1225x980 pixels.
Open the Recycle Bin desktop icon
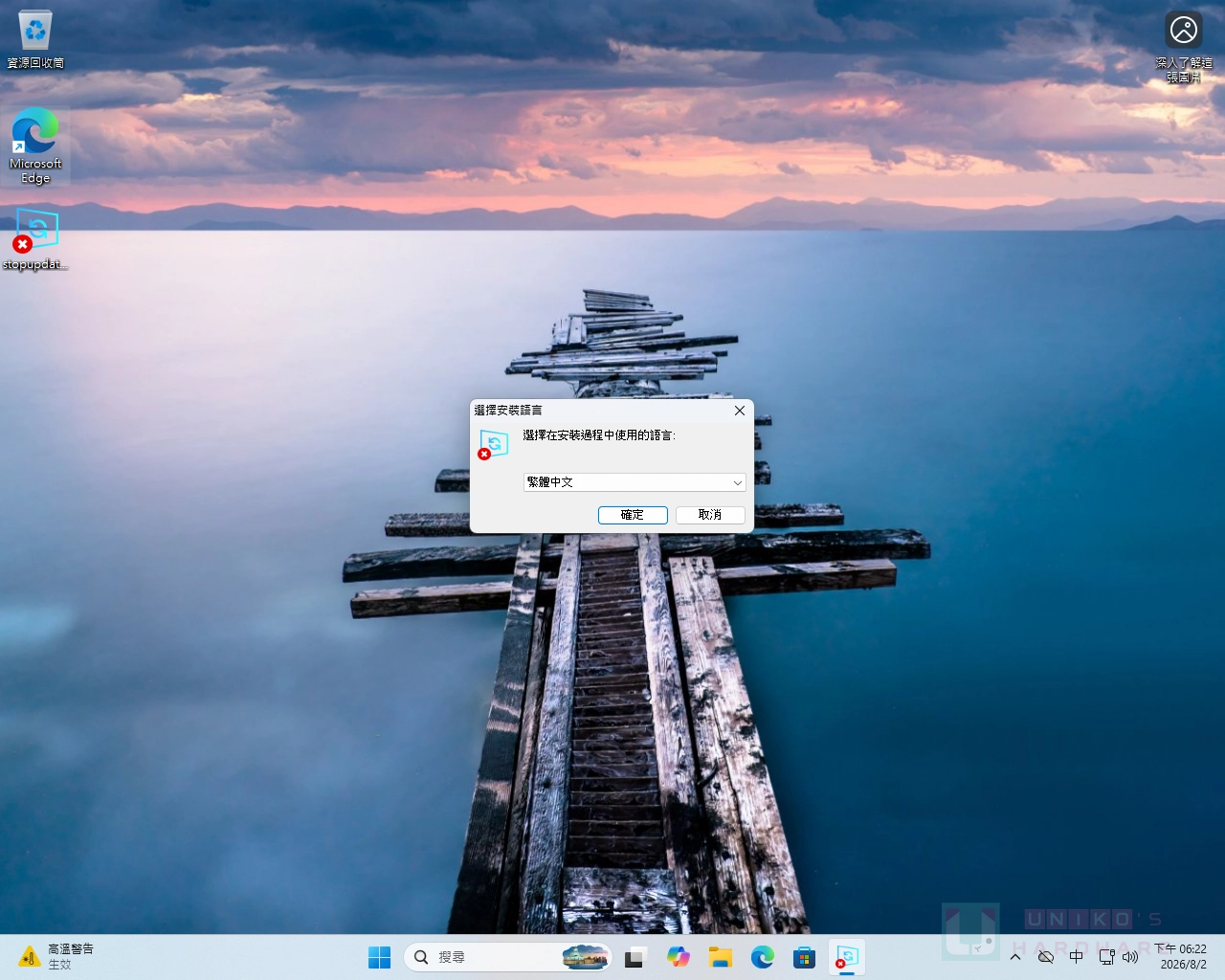(x=35, y=39)
